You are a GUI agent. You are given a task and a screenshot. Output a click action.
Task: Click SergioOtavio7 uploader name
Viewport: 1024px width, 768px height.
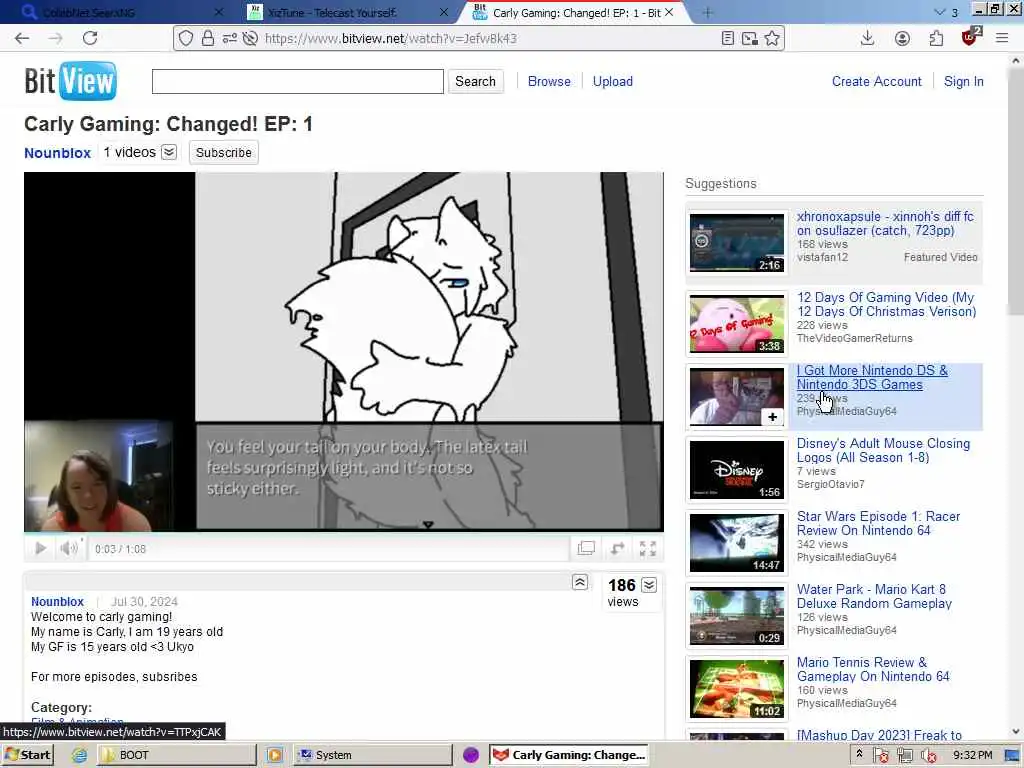coord(830,484)
